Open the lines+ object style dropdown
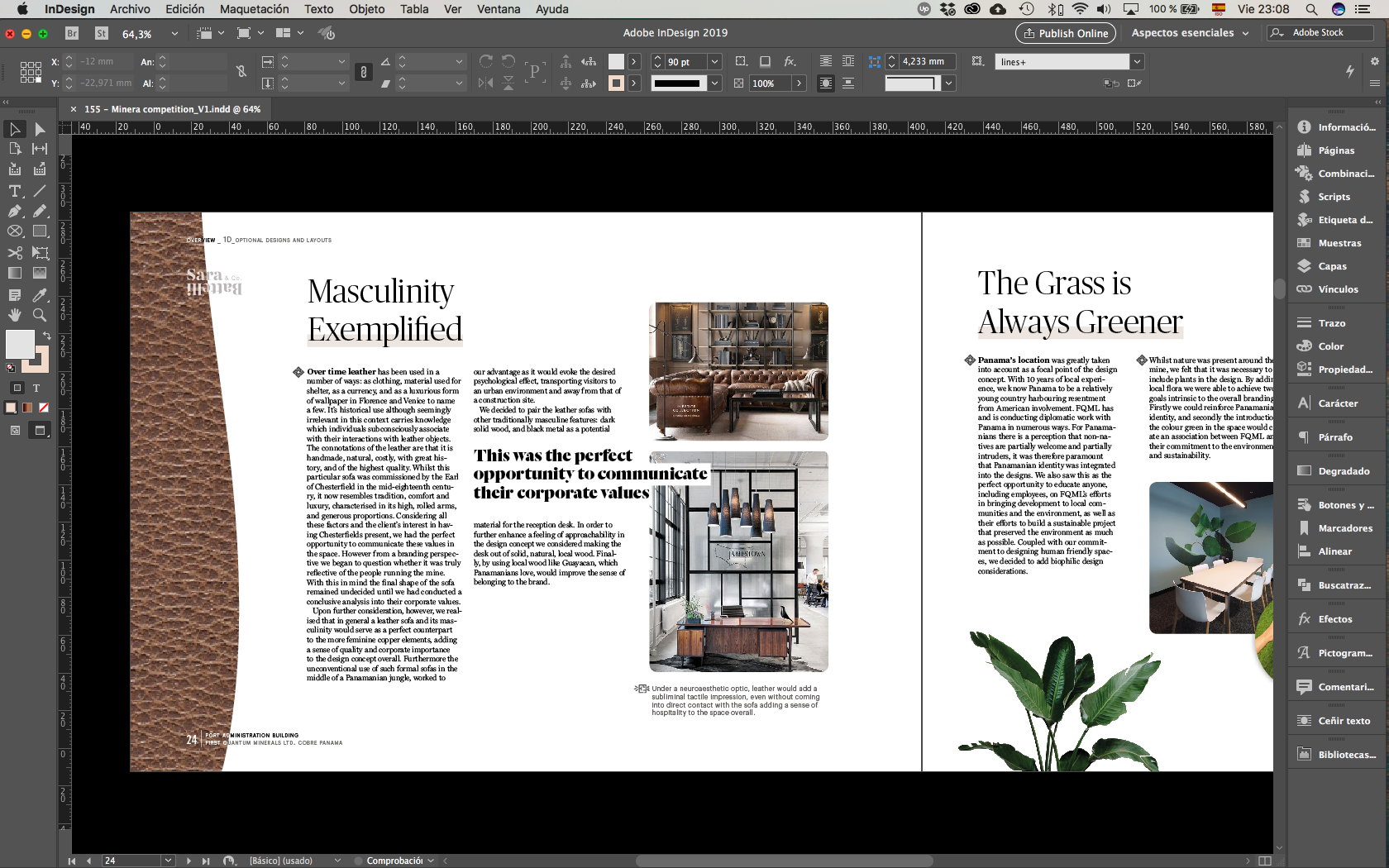The height and width of the screenshot is (868, 1389). tap(1138, 61)
